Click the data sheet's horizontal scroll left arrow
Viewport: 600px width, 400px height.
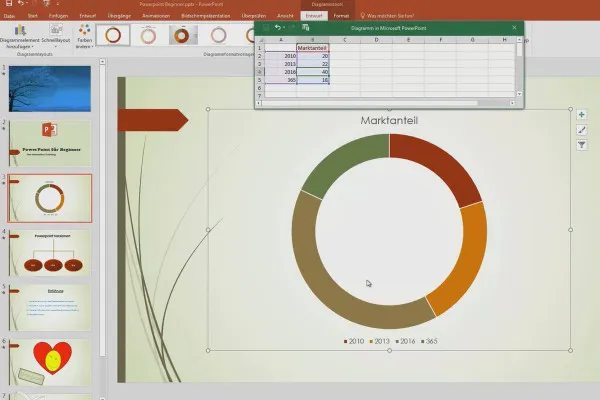[258, 103]
